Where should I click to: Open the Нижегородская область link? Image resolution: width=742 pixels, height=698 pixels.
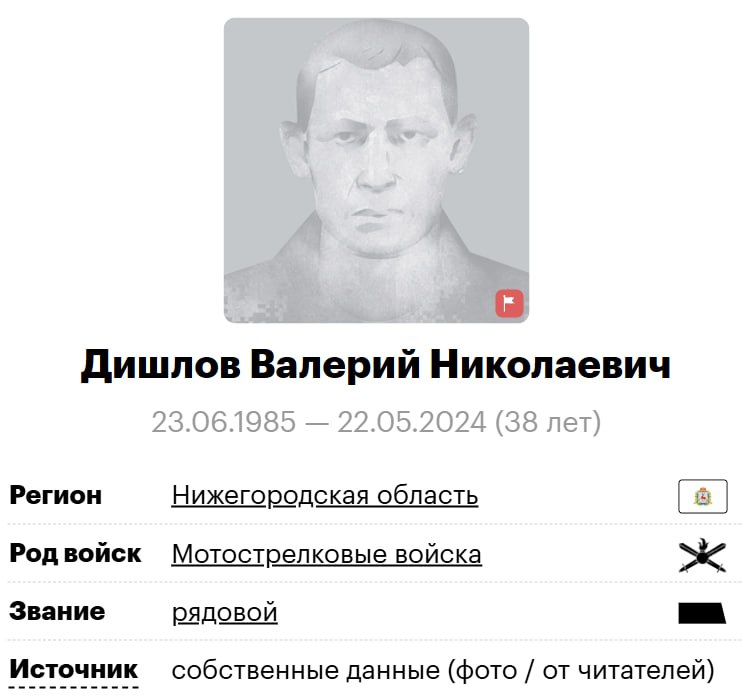[325, 496]
